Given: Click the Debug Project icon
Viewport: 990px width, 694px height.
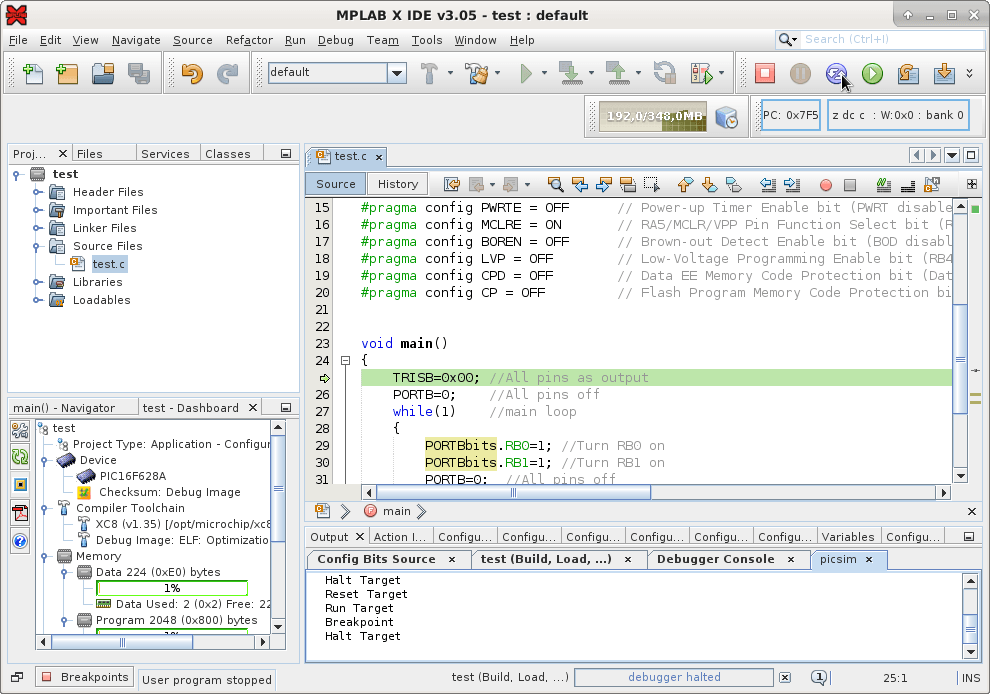Looking at the screenshot, I should point(701,73).
